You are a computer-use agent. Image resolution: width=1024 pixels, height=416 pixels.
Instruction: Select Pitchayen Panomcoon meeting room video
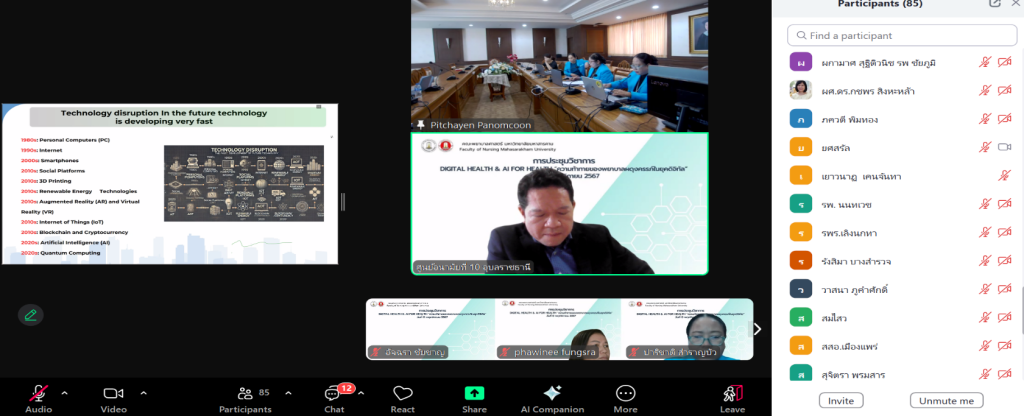click(560, 65)
